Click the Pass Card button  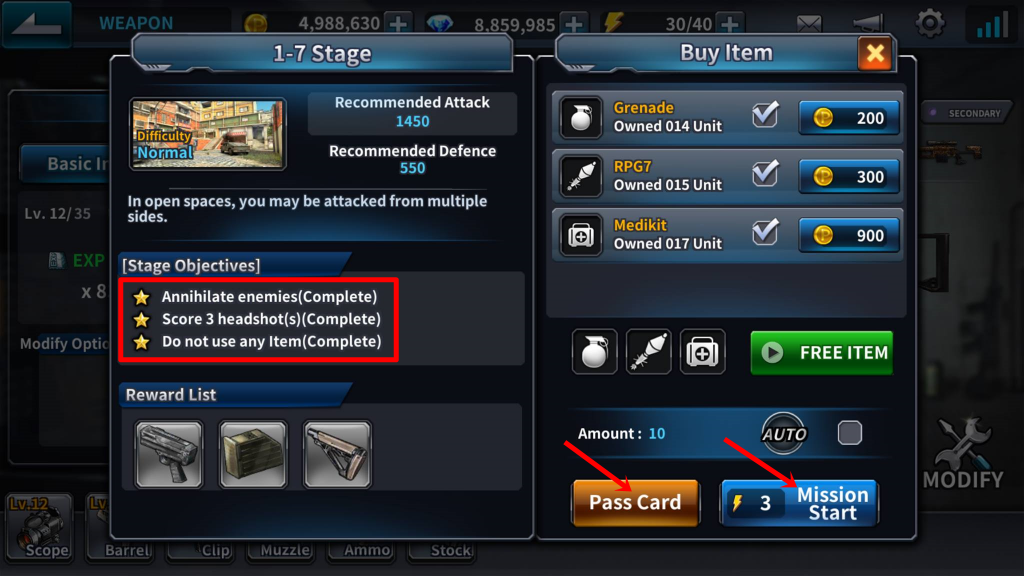[x=635, y=502]
